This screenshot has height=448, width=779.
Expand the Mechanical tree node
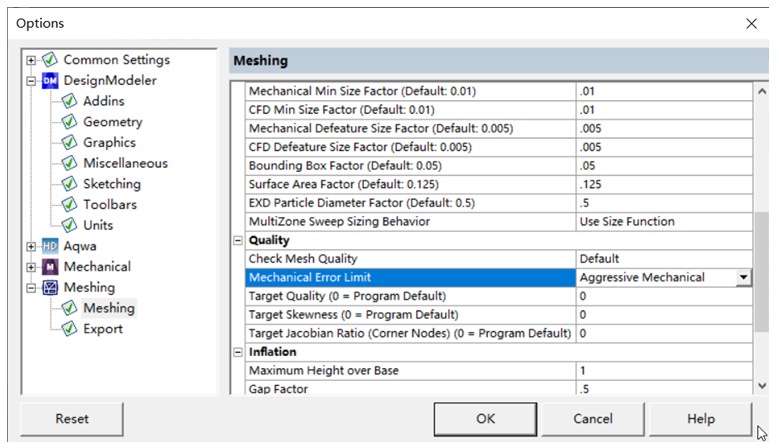[x=31, y=267]
